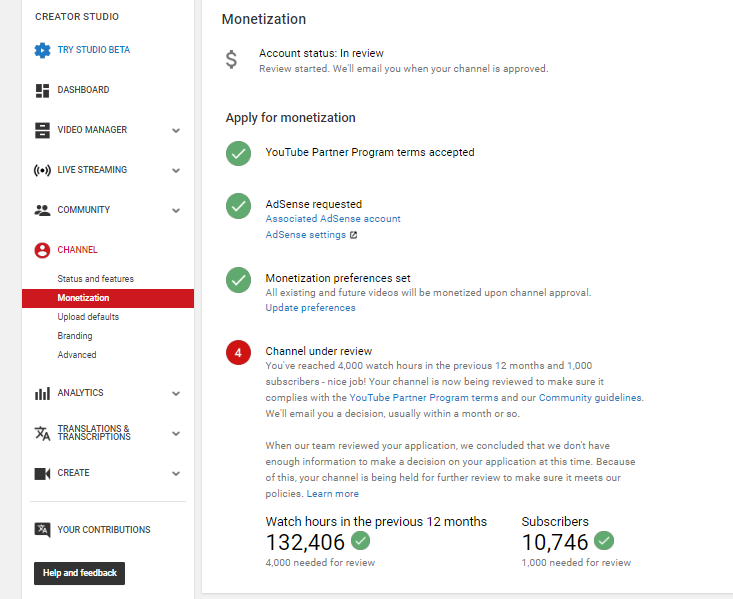Viewport: 733px width, 599px height.
Task: Click the Create camera icon
Action: (42, 474)
